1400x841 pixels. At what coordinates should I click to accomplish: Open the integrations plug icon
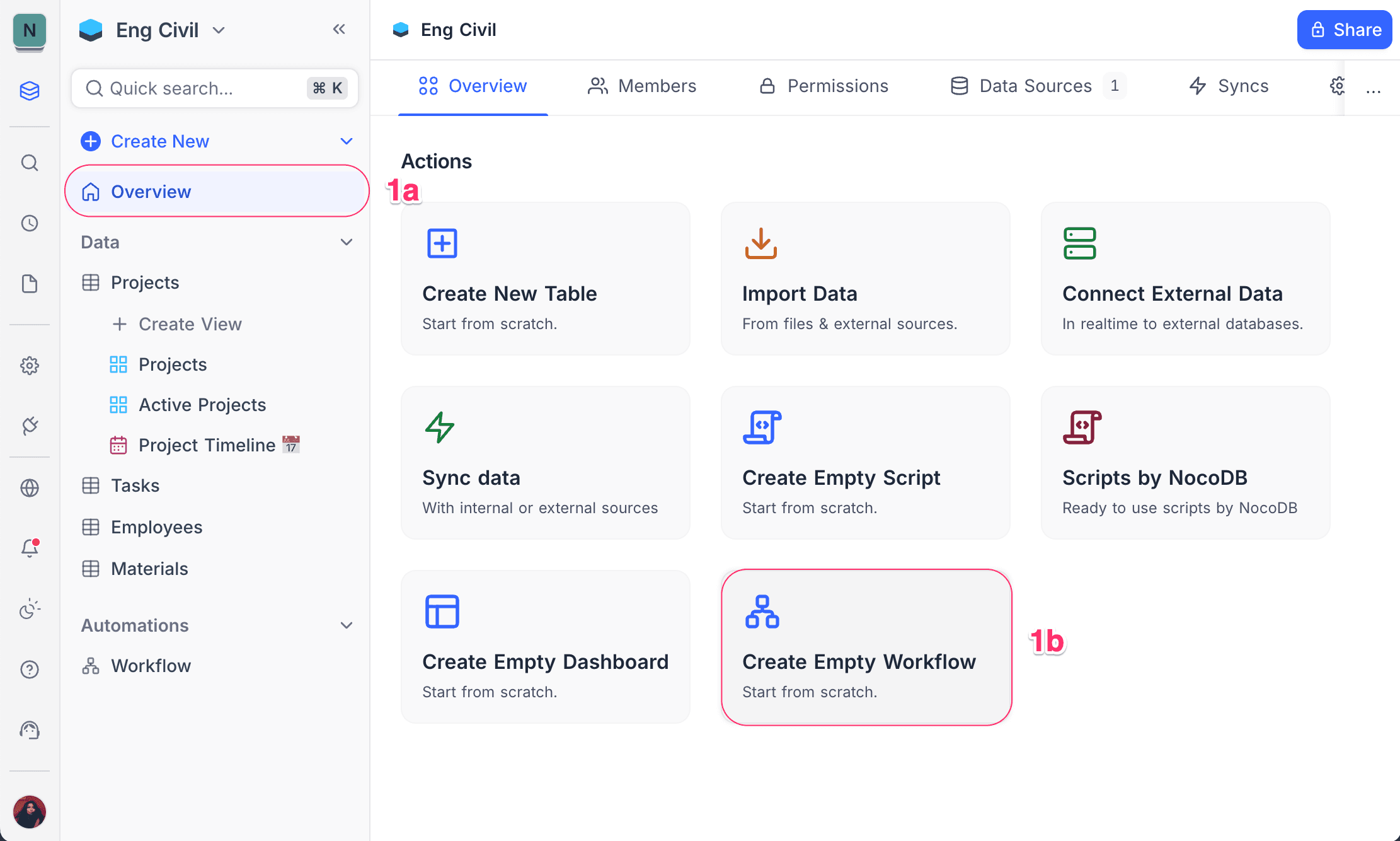(30, 426)
